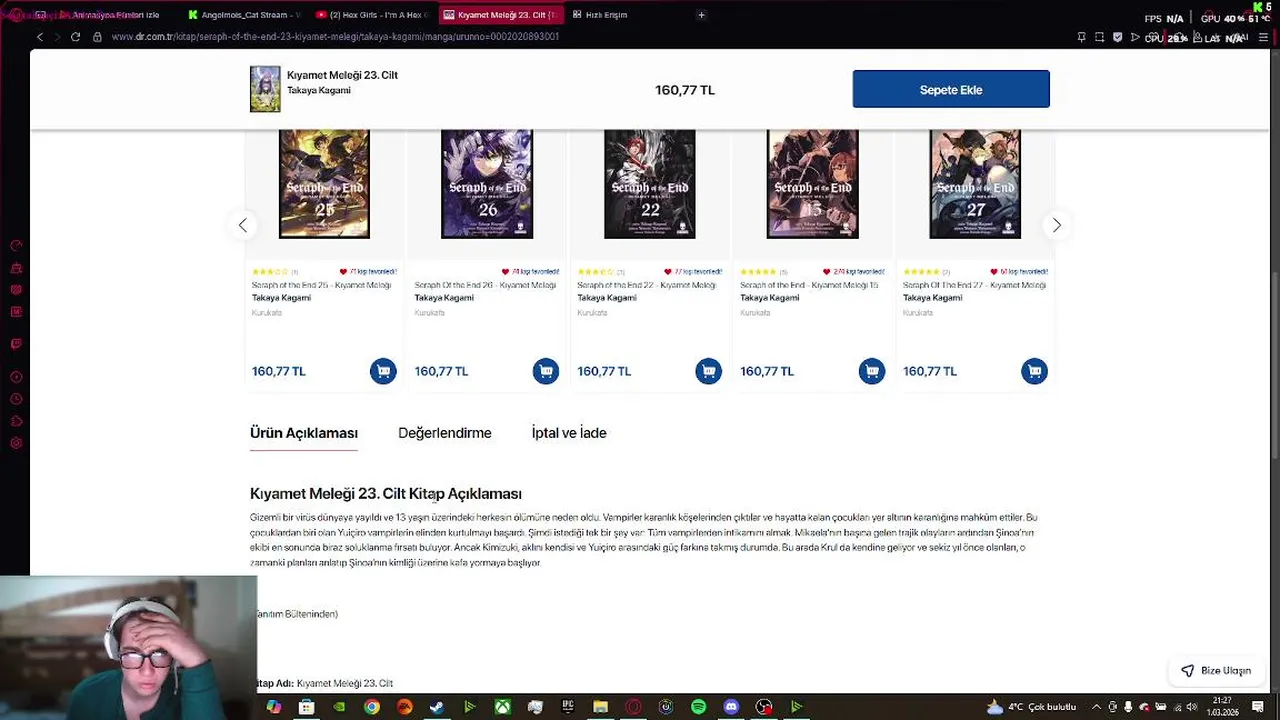1280x720 pixels.
Task: Open Kıyamet Meleği 23 header cover thumbnail
Action: (x=265, y=89)
